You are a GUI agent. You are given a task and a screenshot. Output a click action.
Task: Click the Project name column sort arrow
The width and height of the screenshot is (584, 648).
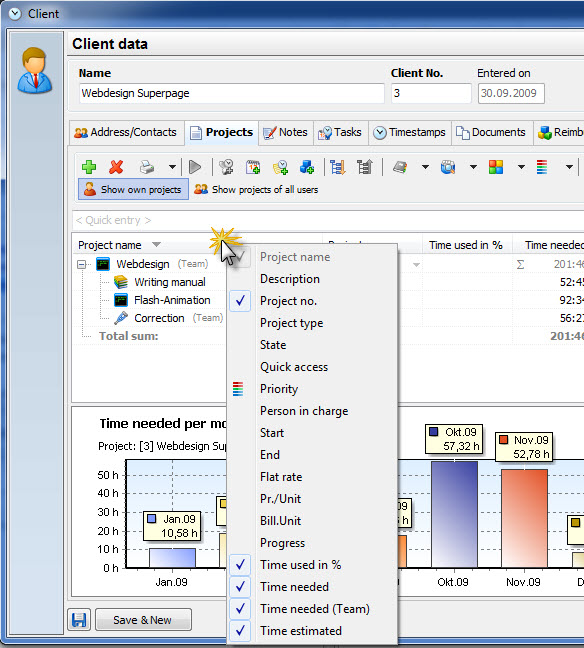pyautogui.click(x=156, y=245)
